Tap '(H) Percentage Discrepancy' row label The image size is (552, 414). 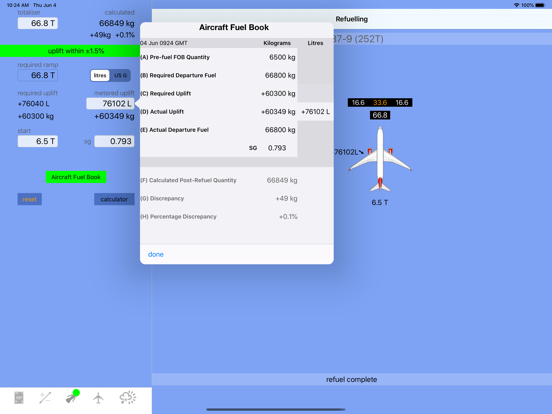pos(178,217)
